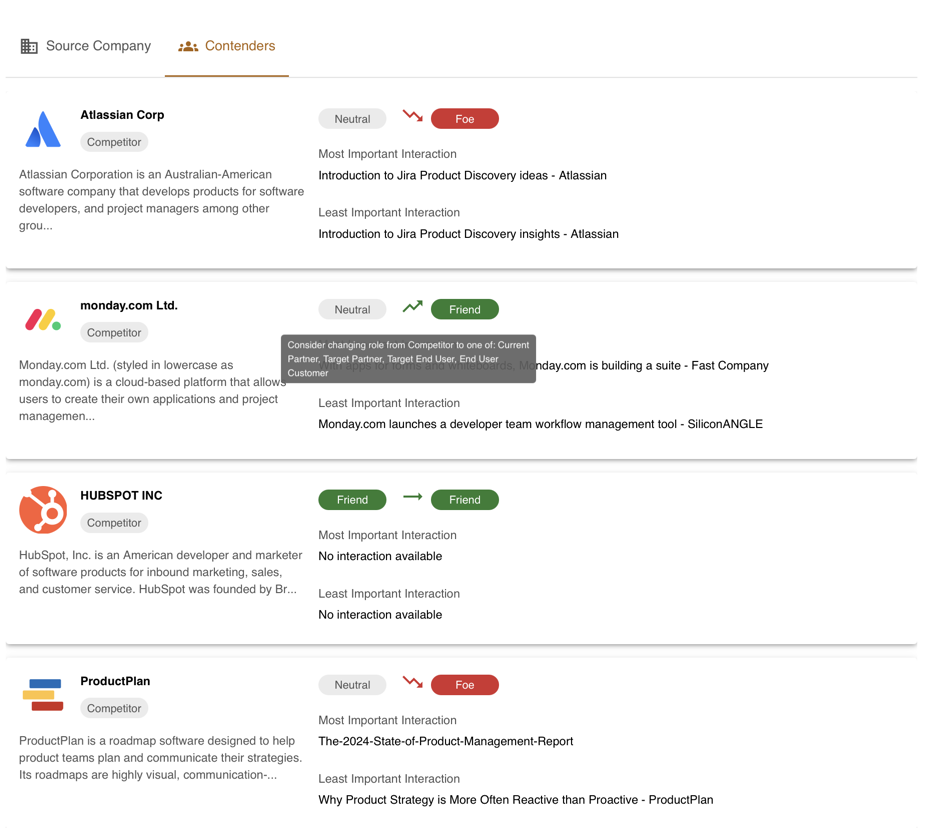The height and width of the screenshot is (828, 934).
Task: Click the red Foe badge for Atlassian
Action: 464,119
